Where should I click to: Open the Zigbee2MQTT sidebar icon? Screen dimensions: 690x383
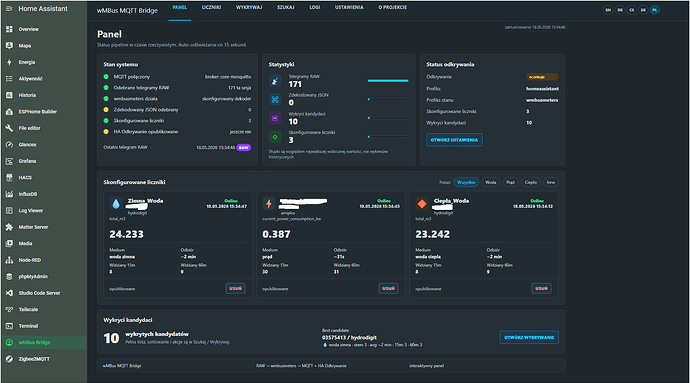[9, 359]
